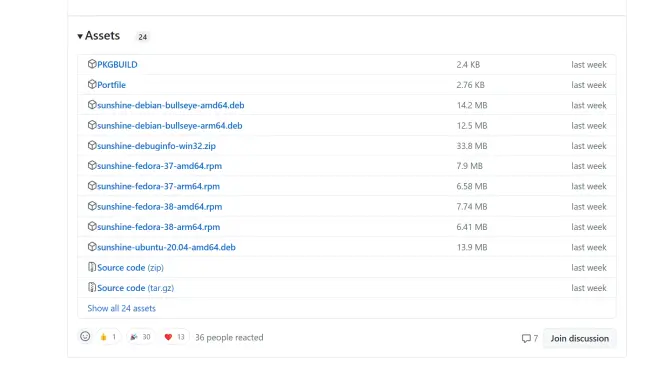Download sunshine-fedora-38-arm64.rpm
660x372 pixels.
pyautogui.click(x=158, y=227)
